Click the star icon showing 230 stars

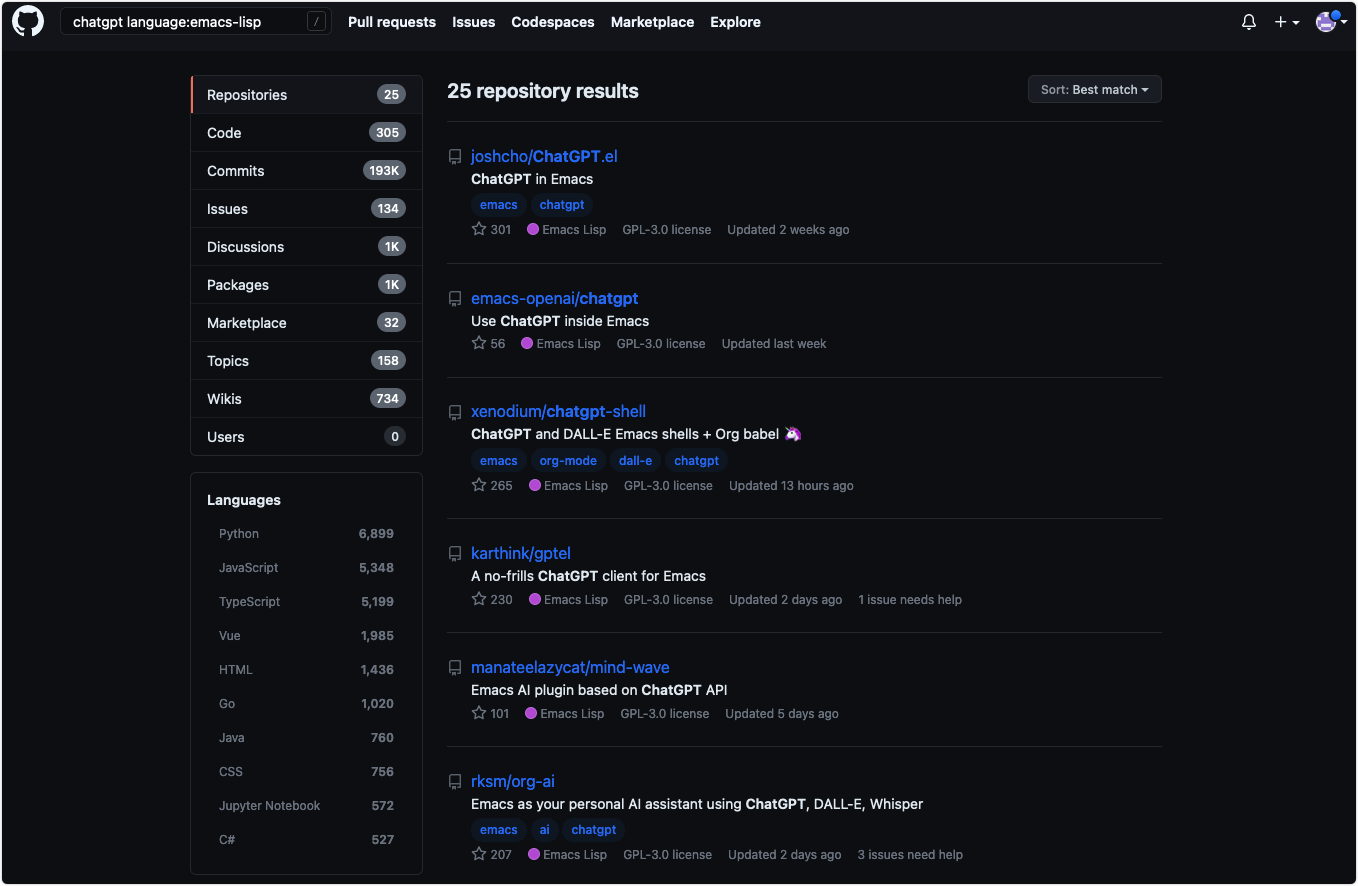pos(479,599)
